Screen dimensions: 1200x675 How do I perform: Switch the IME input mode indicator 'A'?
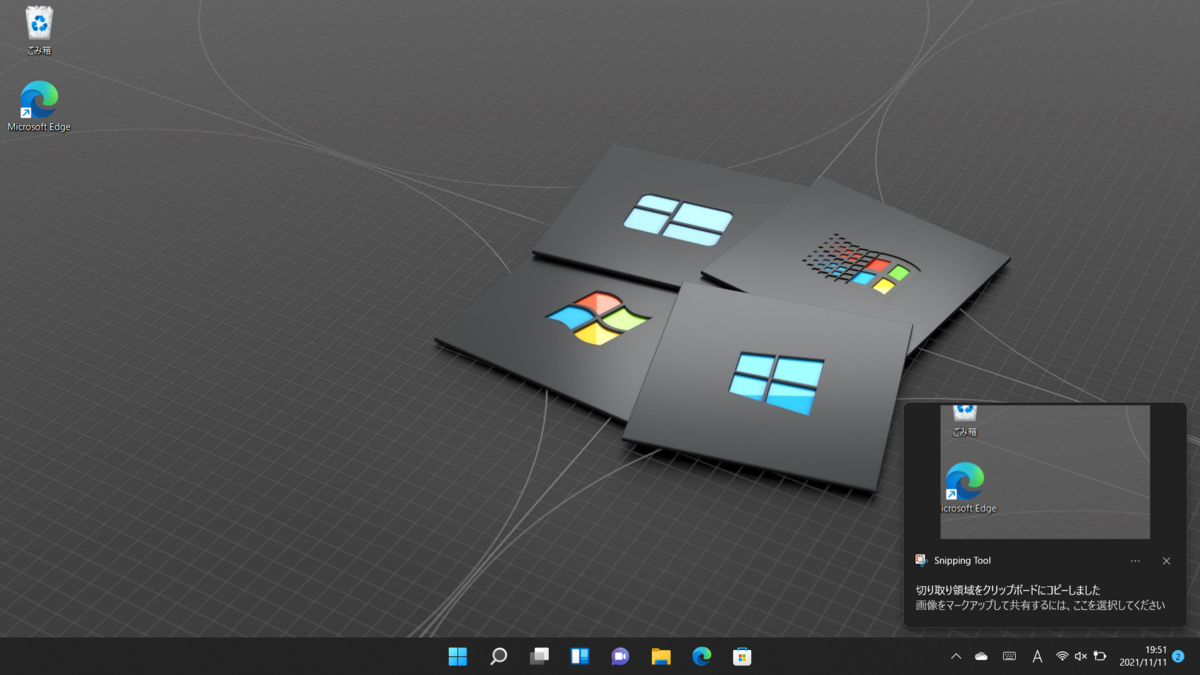pyautogui.click(x=1037, y=656)
